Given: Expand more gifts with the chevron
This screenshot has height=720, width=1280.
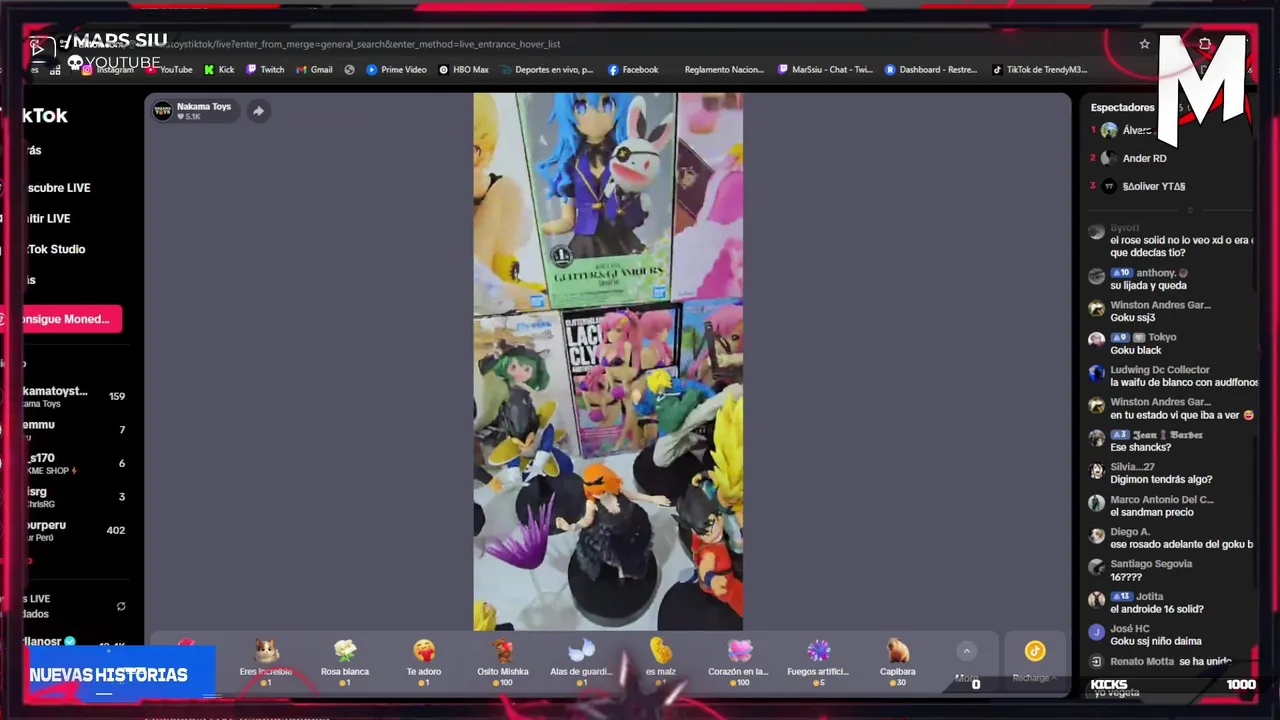Looking at the screenshot, I should 966,651.
